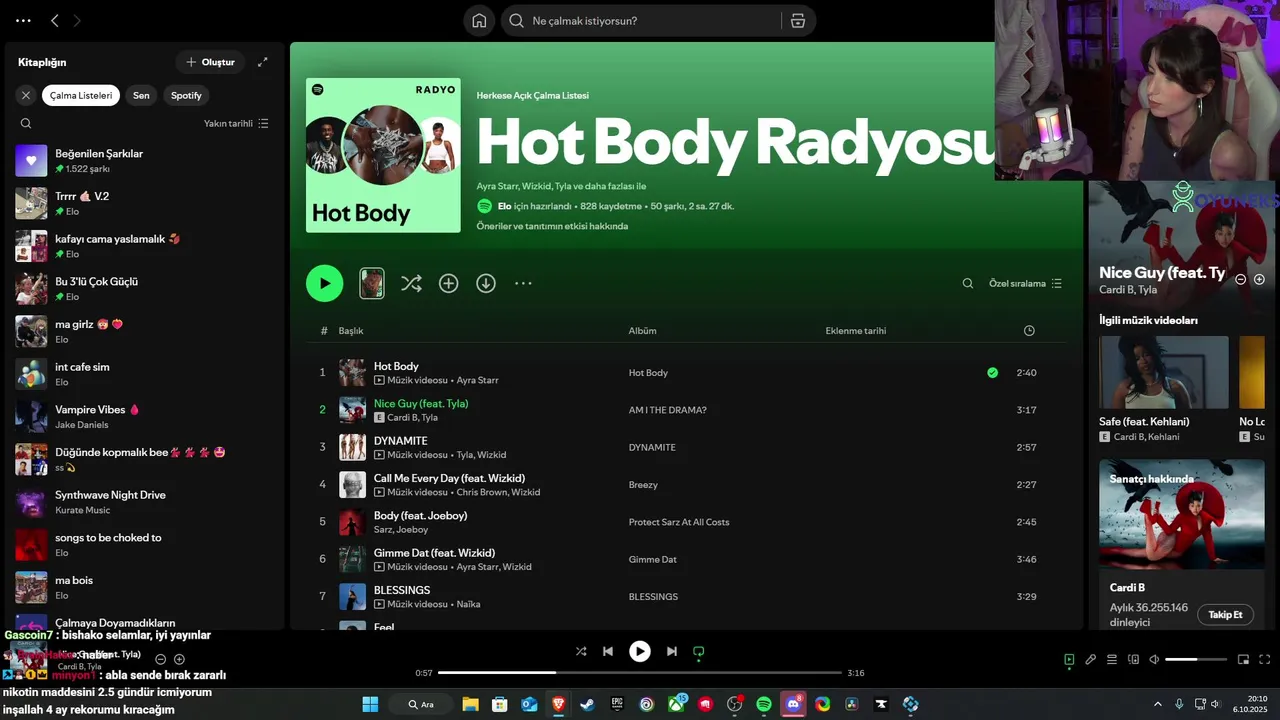Open Protect Sarz At All Costs album
Viewport: 1280px width, 720px height.
click(x=679, y=522)
